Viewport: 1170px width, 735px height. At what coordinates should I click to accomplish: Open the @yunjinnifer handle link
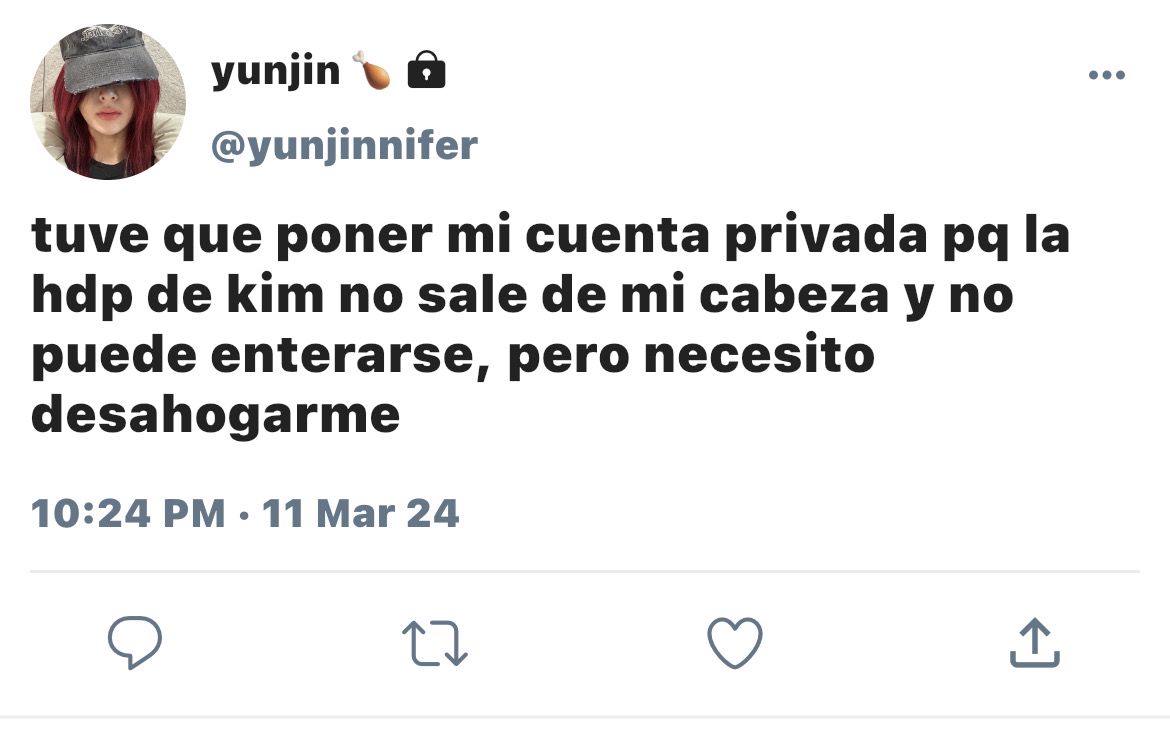(x=344, y=146)
